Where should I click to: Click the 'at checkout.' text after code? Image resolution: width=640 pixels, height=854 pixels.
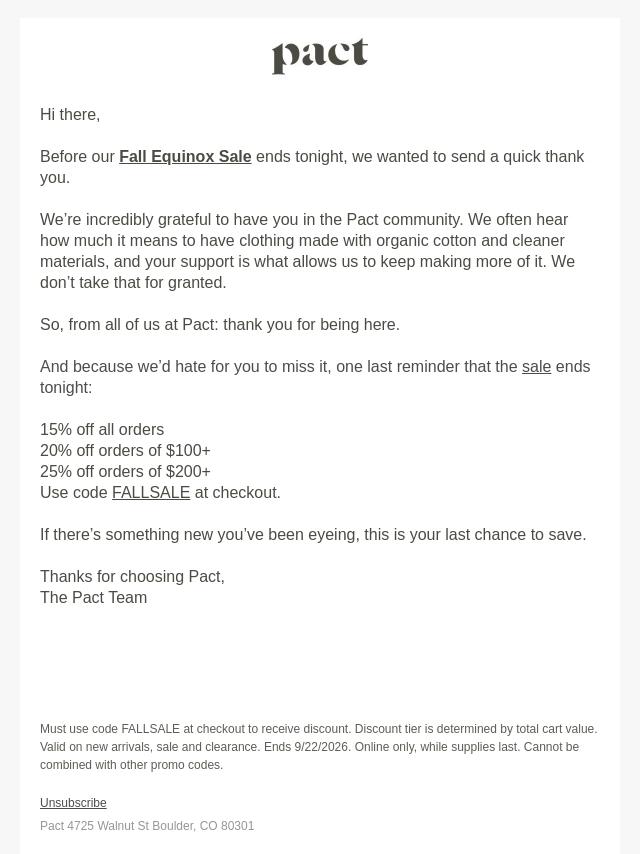point(237,492)
